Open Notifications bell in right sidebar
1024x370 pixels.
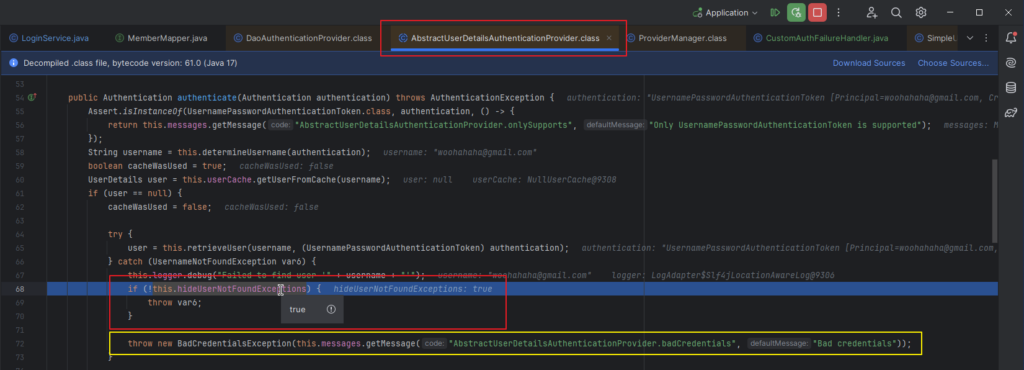[1010, 39]
